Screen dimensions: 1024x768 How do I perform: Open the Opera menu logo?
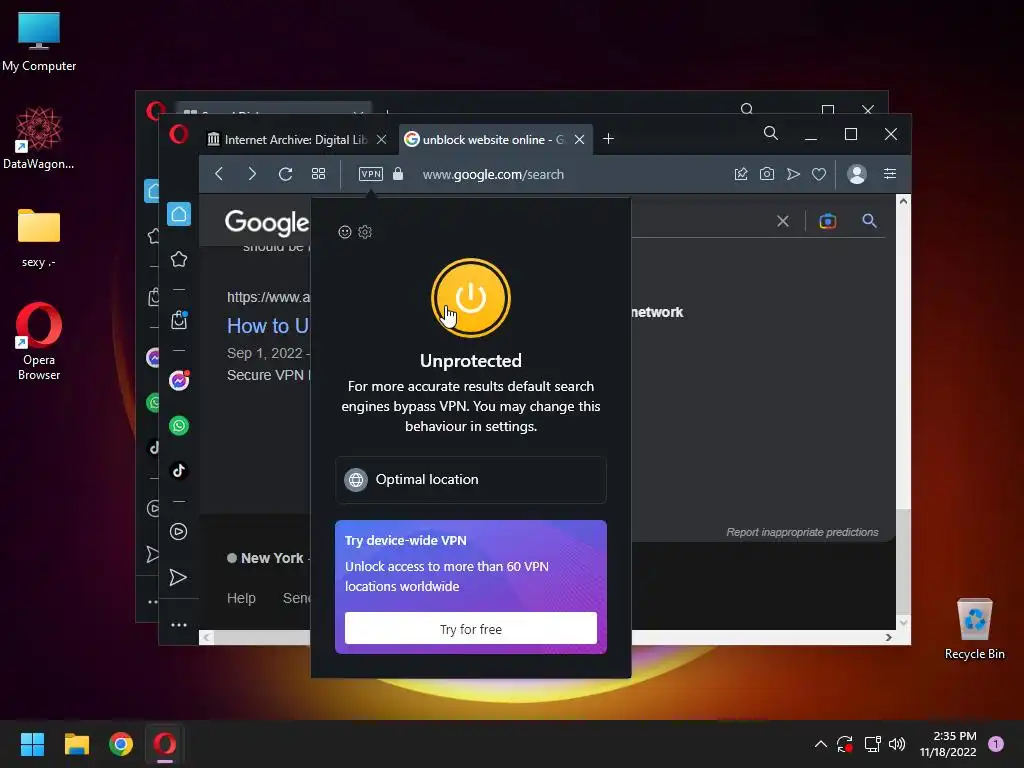tap(178, 135)
